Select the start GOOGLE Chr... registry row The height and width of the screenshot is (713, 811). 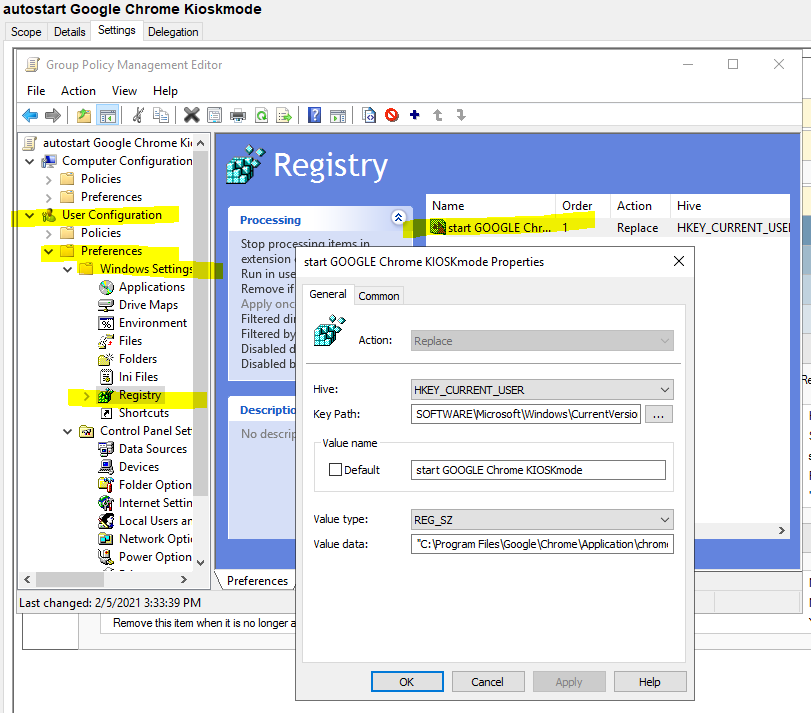[x=609, y=227]
